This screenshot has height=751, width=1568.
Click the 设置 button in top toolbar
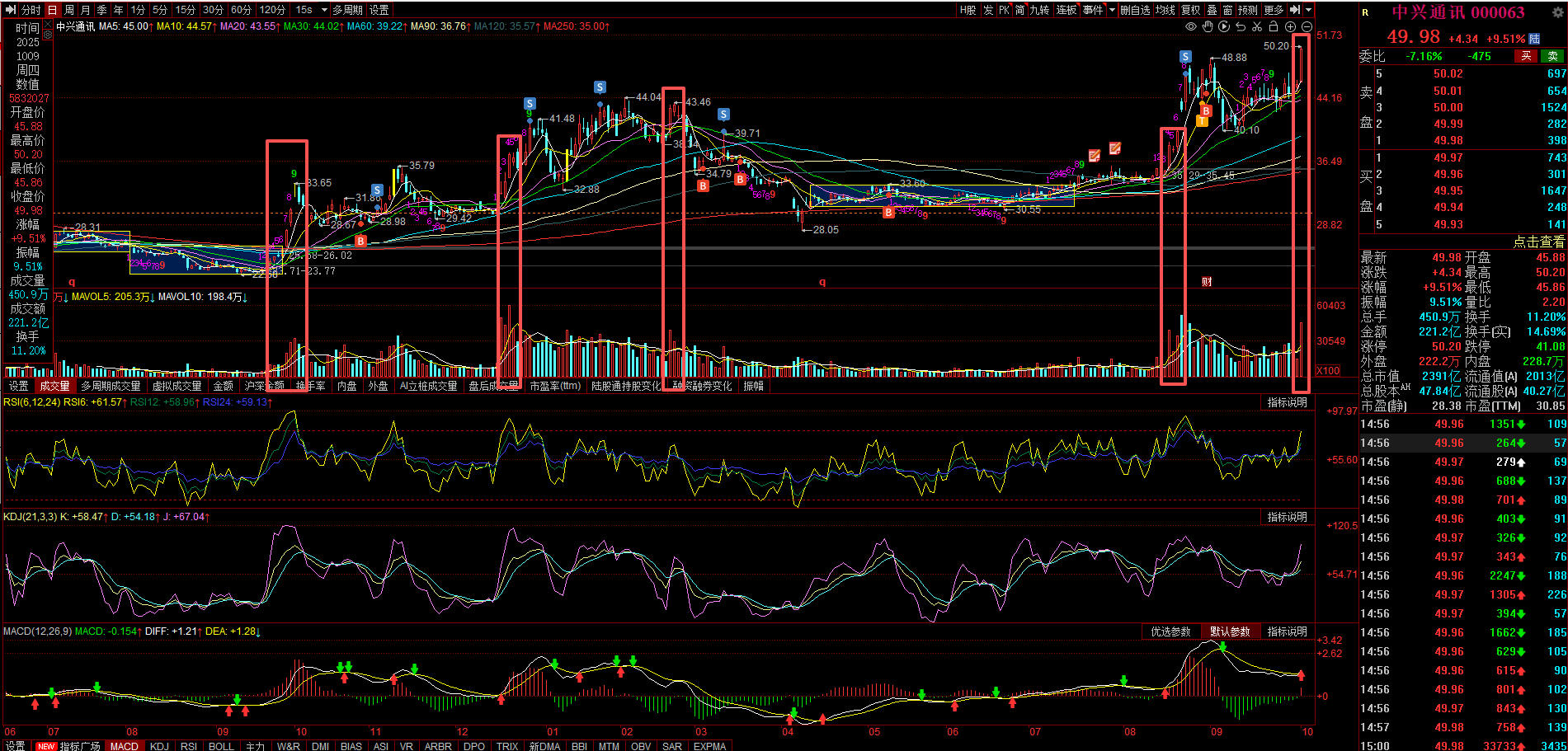(x=379, y=10)
